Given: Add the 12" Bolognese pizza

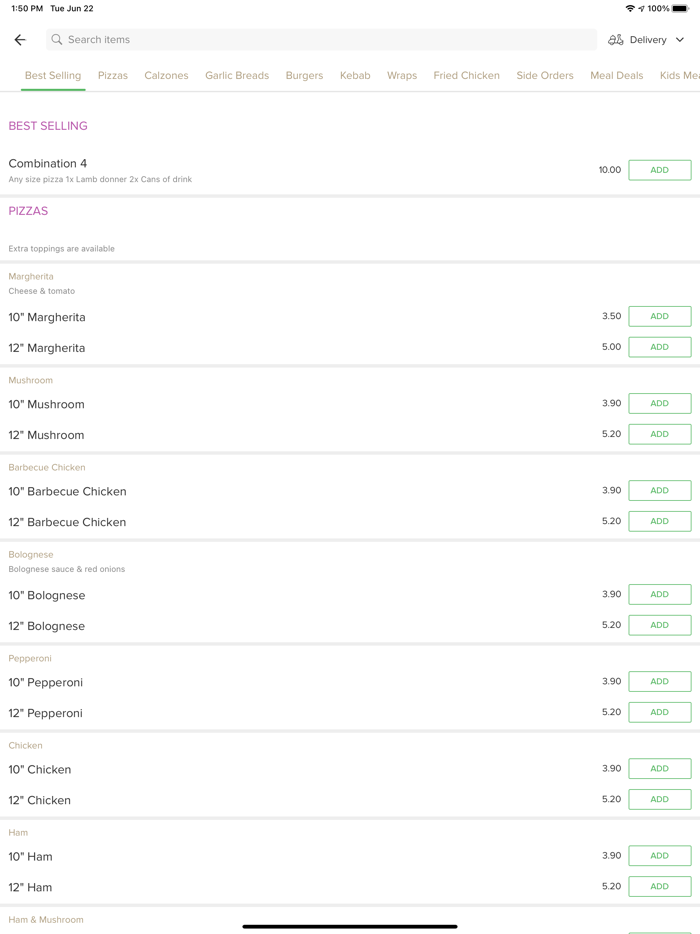Looking at the screenshot, I should 659,625.
